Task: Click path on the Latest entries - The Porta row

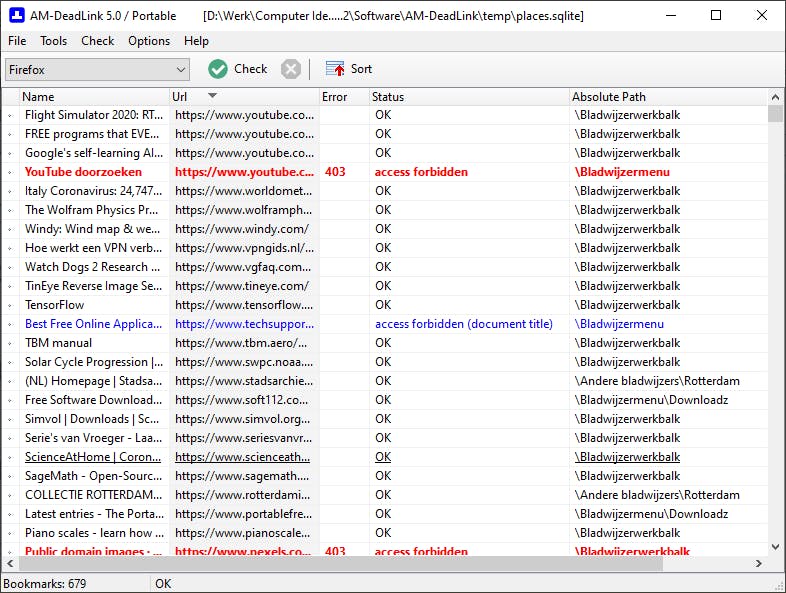Action: point(651,514)
